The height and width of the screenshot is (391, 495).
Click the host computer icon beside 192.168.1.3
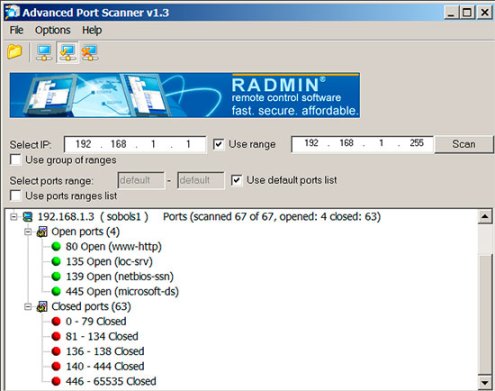pyautogui.click(x=28, y=217)
